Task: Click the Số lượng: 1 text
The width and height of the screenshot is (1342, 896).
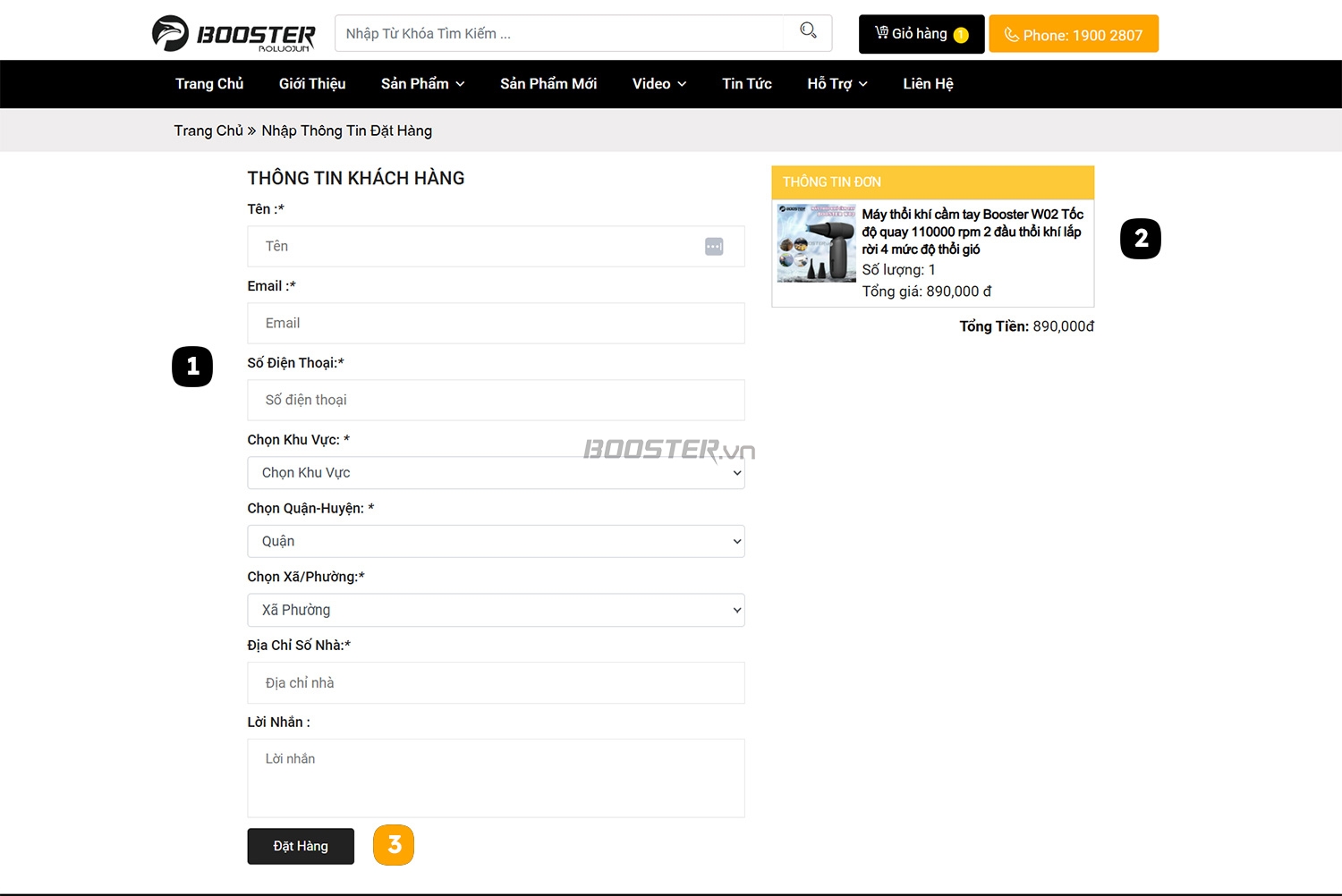Action: coord(898,270)
